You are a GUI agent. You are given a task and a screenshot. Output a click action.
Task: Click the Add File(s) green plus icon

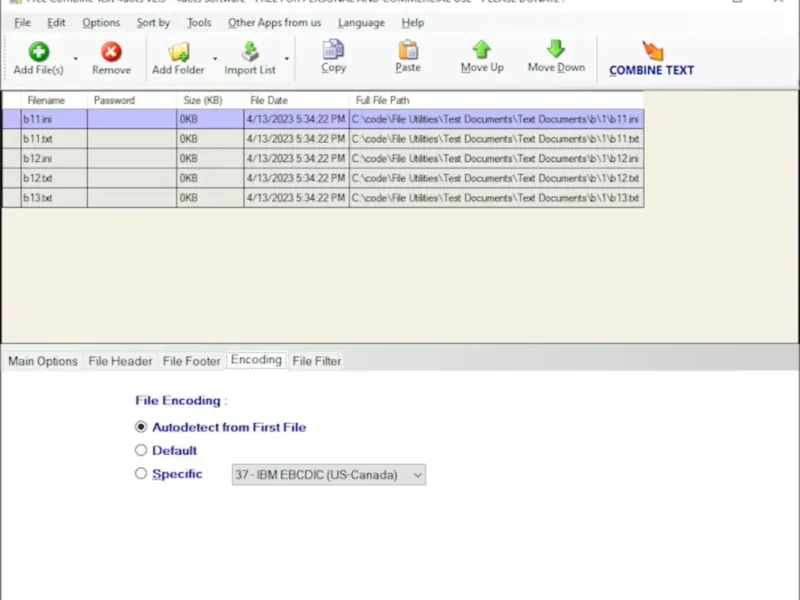pos(39,52)
